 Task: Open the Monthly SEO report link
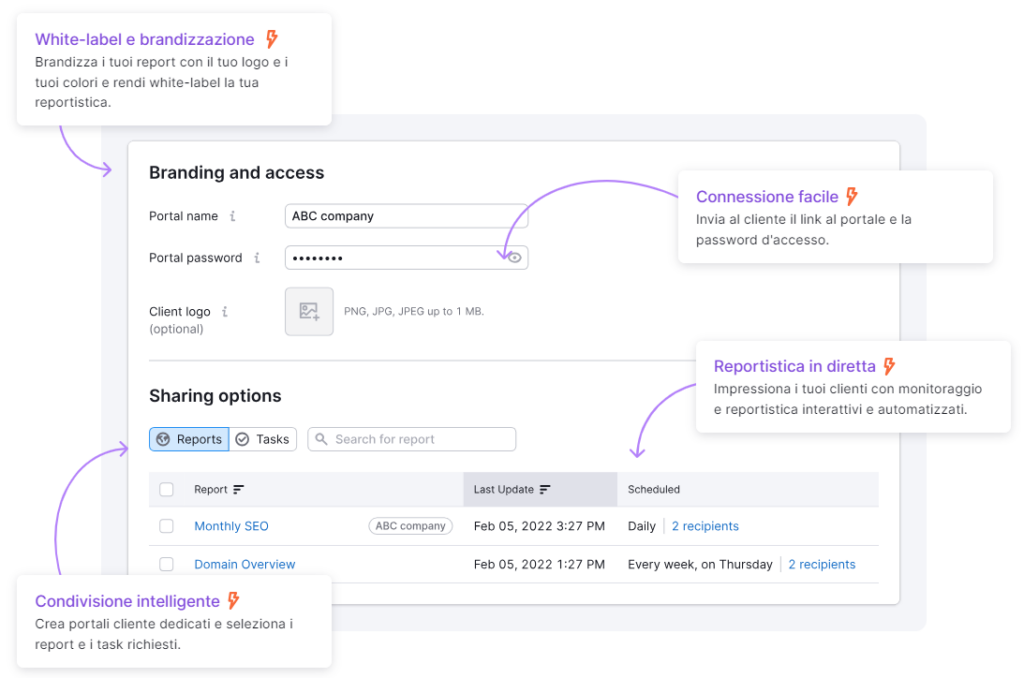[231, 526]
